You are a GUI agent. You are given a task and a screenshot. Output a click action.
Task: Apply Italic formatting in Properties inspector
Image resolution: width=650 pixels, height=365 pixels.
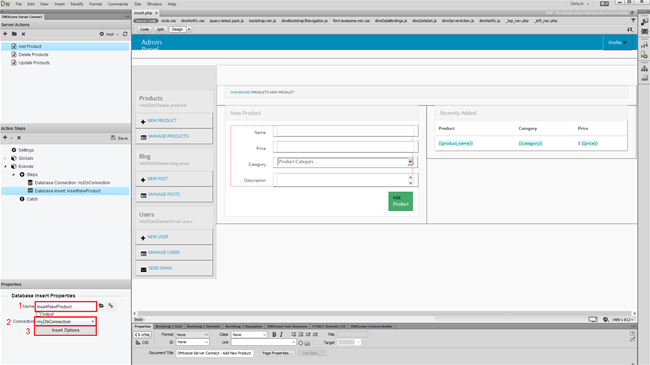tap(281, 334)
